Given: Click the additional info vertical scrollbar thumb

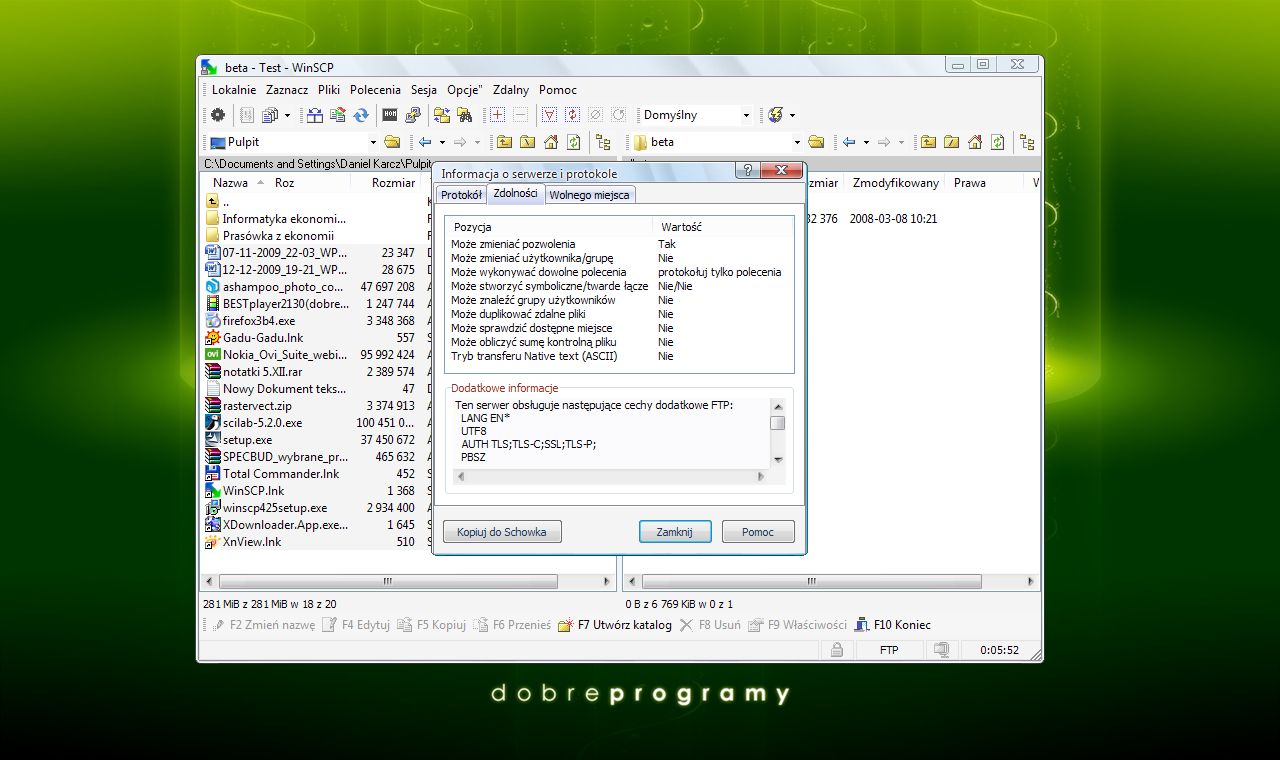Looking at the screenshot, I should pyautogui.click(x=777, y=423).
